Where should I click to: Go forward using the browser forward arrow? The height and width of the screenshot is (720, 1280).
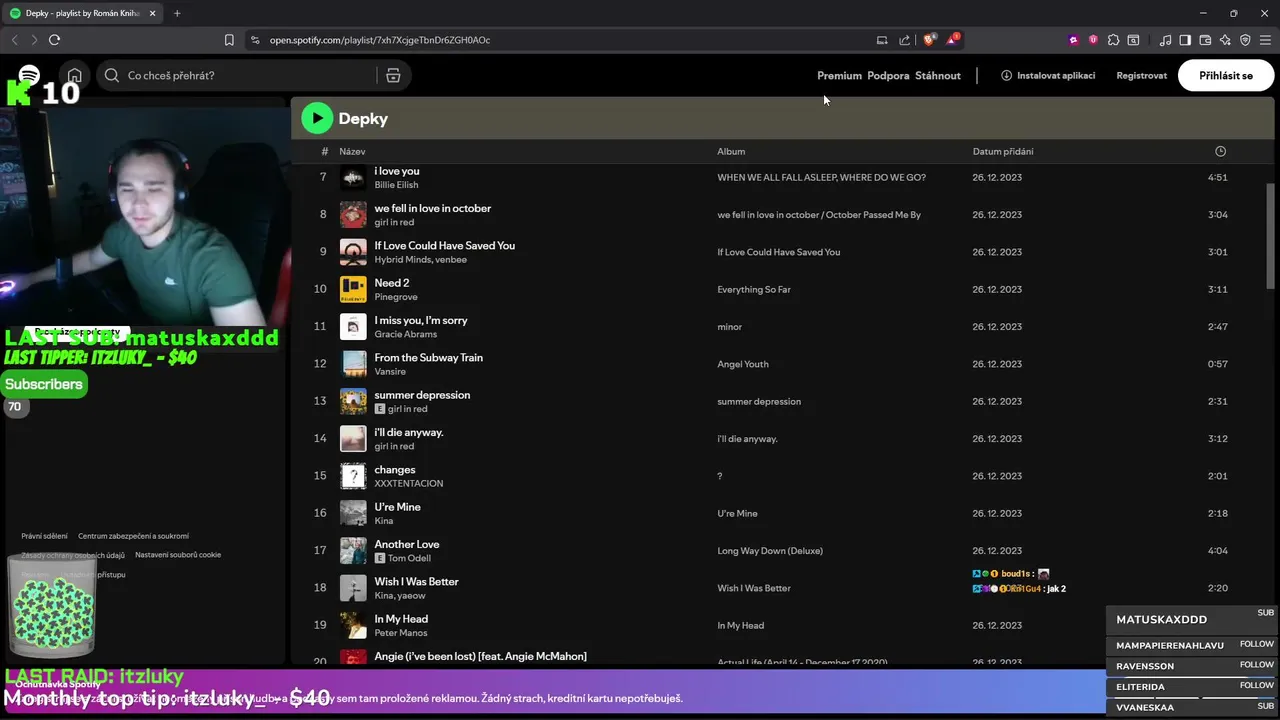[33, 40]
